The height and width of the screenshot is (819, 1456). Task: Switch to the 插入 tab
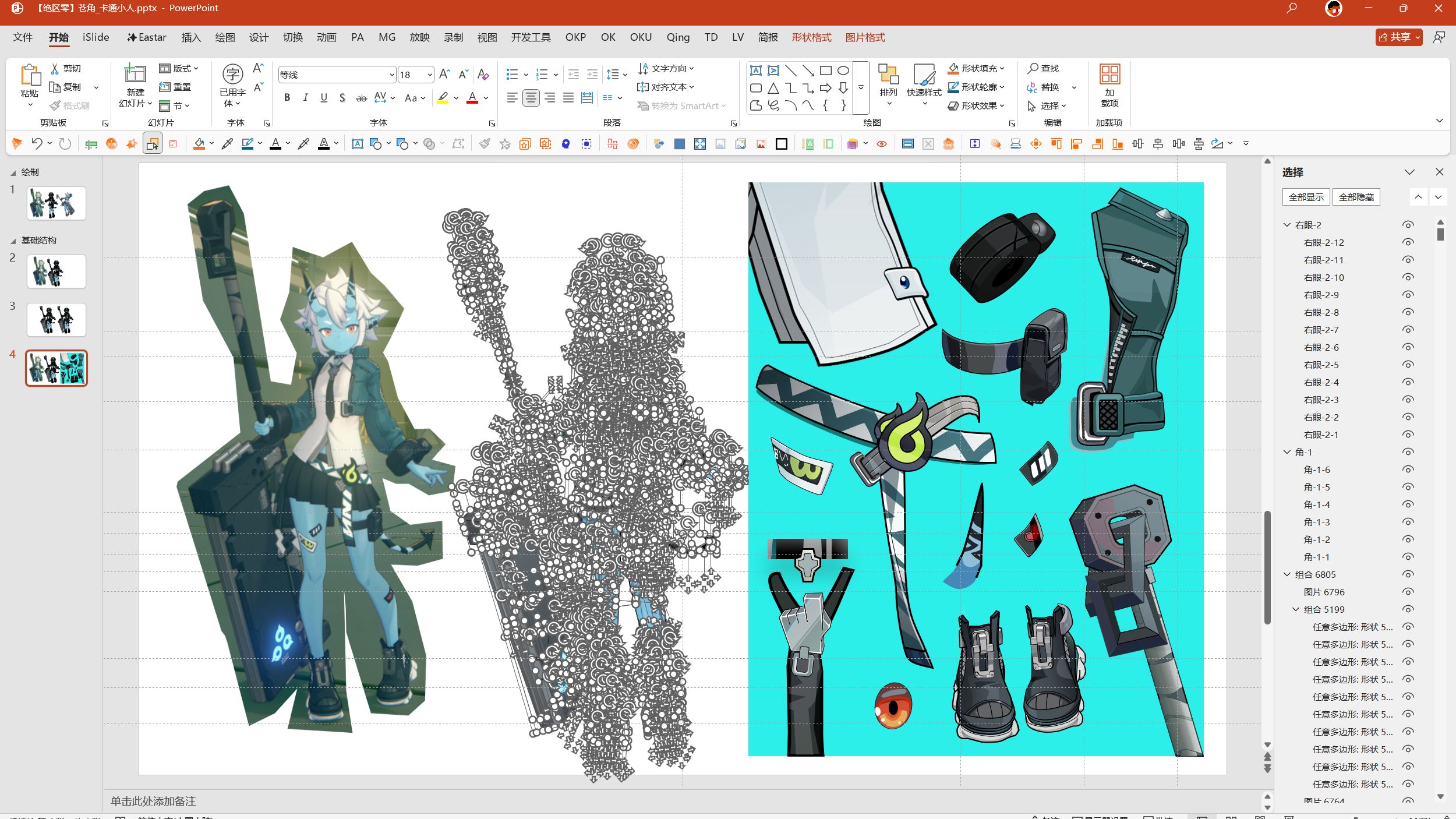coord(191,37)
